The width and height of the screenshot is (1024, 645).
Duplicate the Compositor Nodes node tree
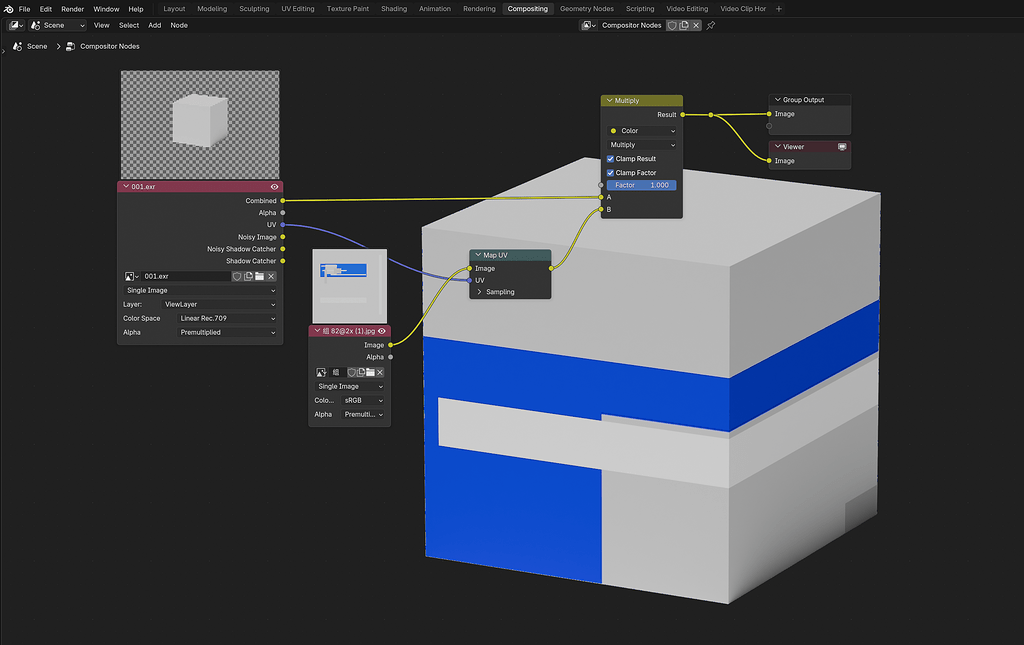click(684, 25)
